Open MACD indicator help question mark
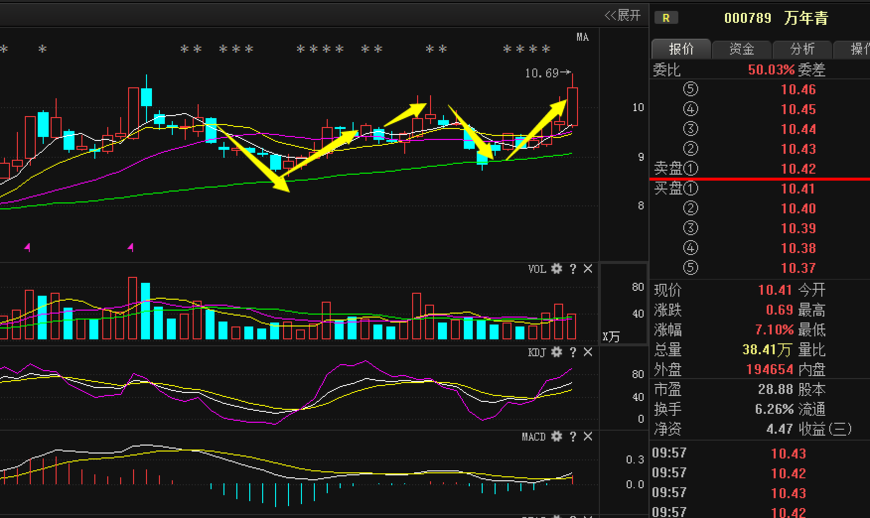Image resolution: width=870 pixels, height=518 pixels. tap(573, 436)
